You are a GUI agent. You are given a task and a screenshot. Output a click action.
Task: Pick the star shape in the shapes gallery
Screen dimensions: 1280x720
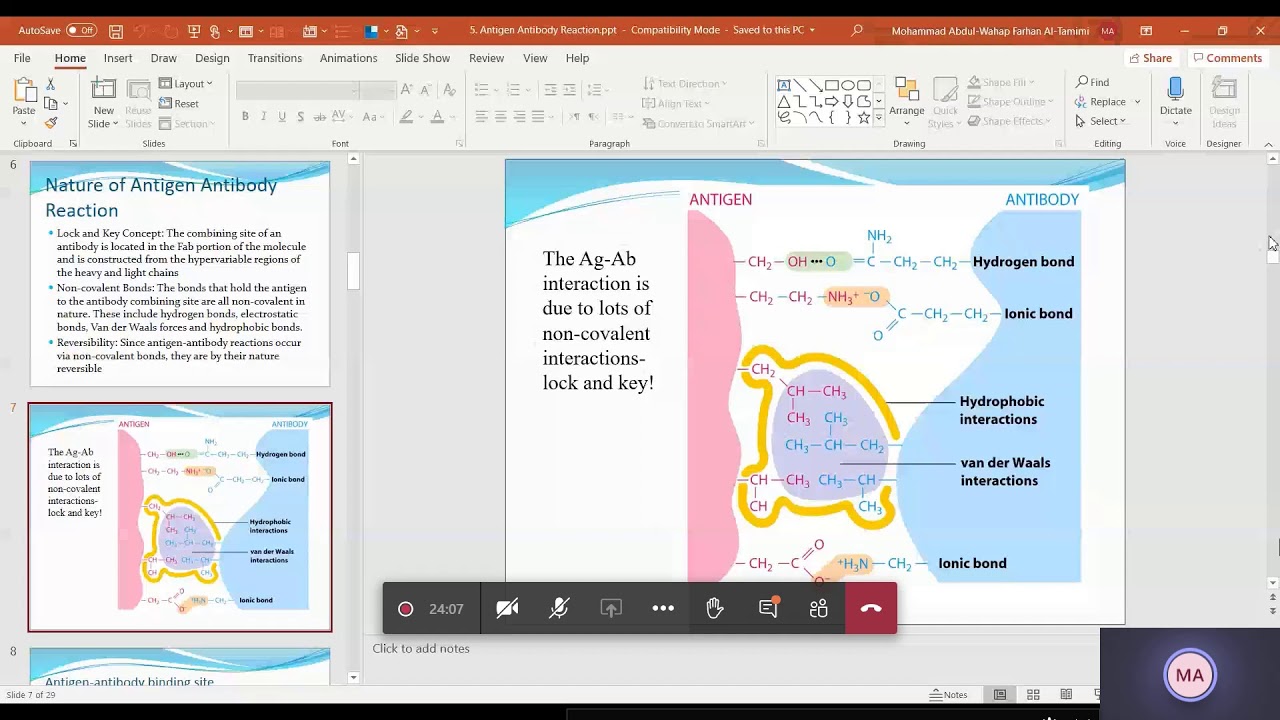pyautogui.click(x=863, y=117)
